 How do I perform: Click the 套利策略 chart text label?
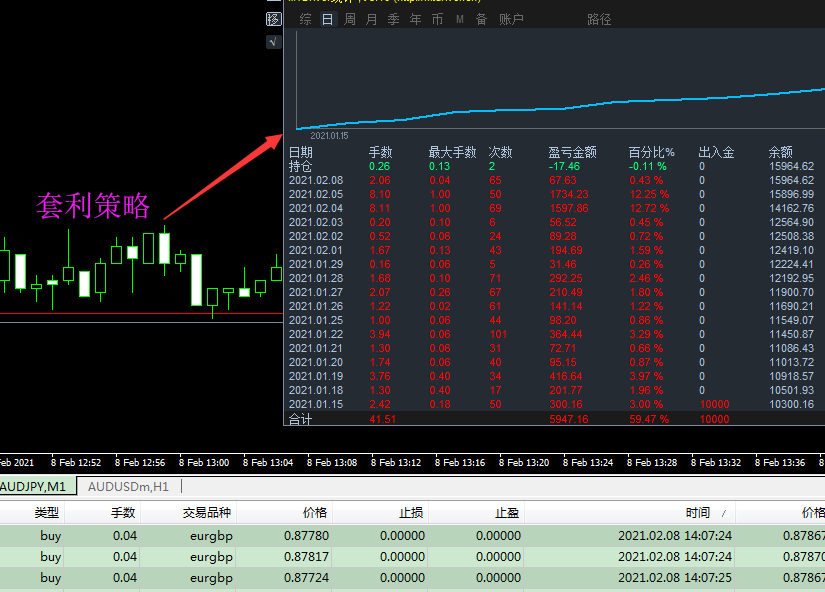(x=93, y=206)
